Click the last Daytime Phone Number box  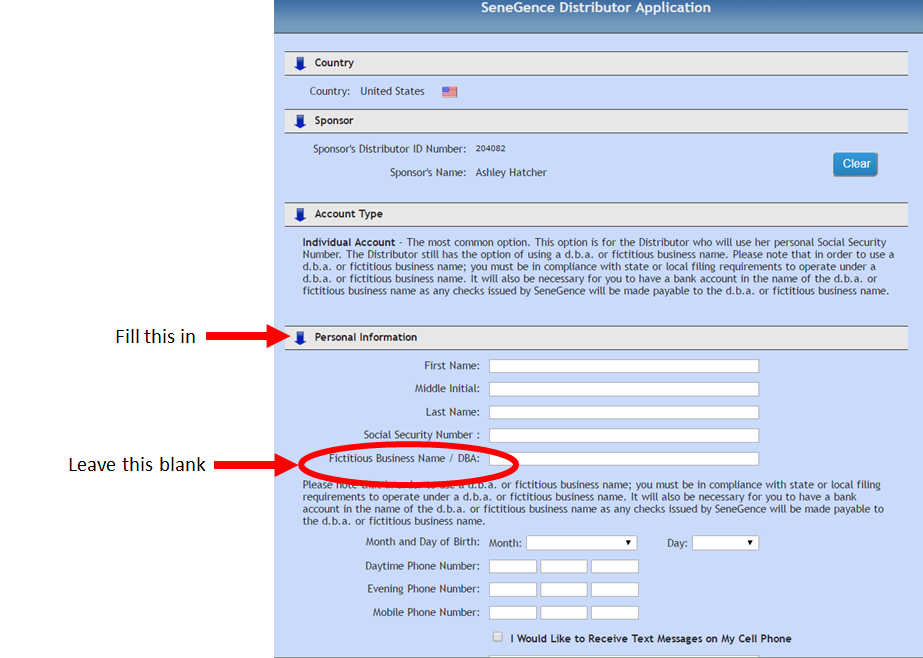point(615,566)
